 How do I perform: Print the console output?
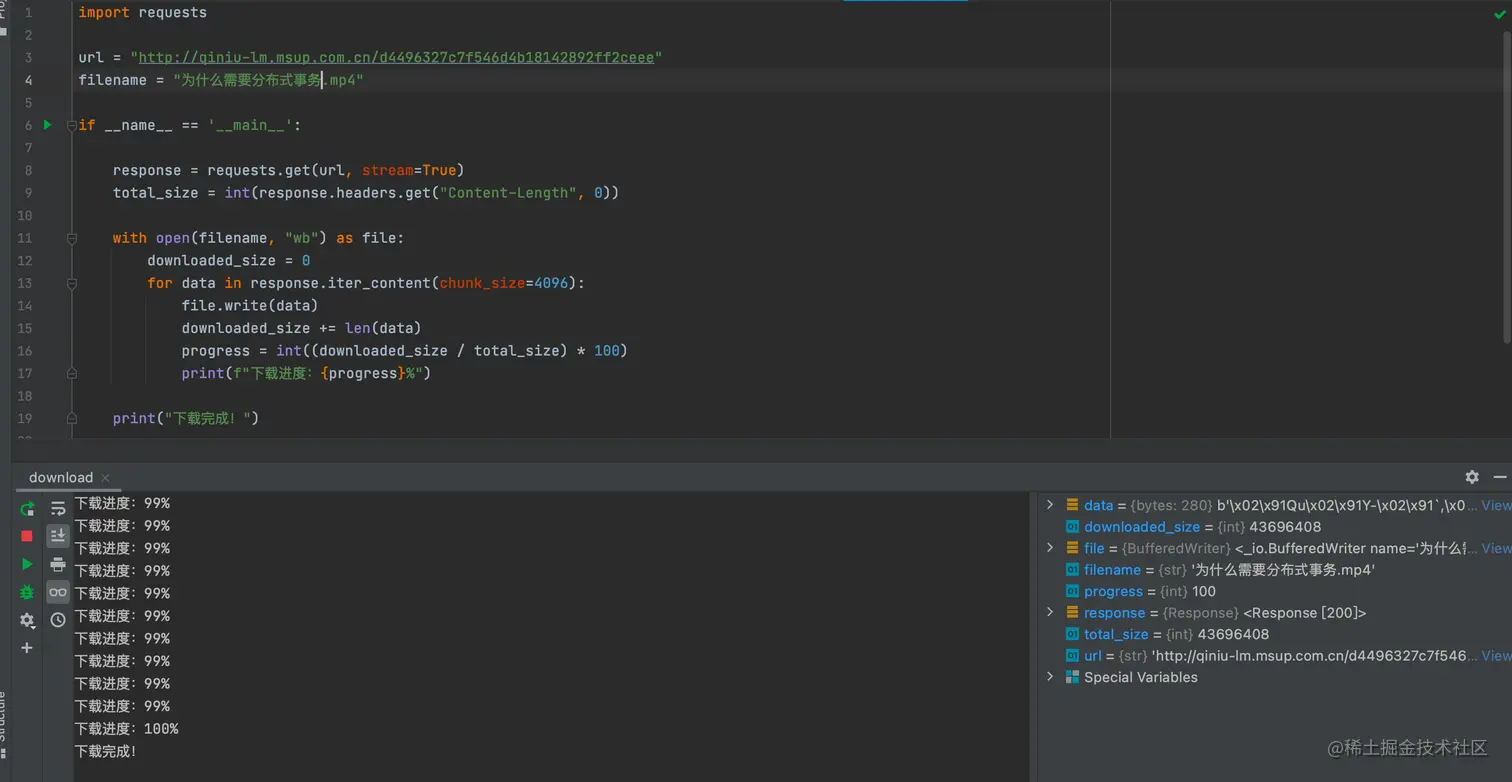click(x=58, y=564)
